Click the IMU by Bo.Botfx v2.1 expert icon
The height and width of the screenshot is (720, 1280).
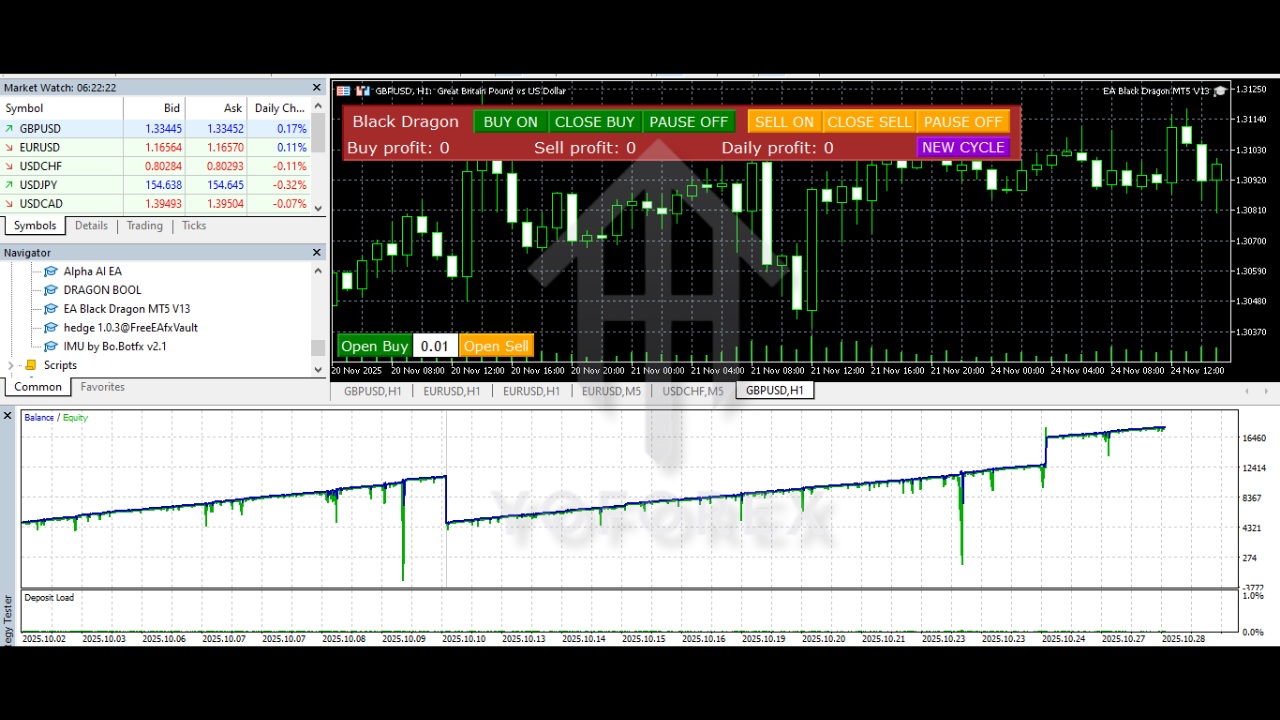[x=51, y=346]
